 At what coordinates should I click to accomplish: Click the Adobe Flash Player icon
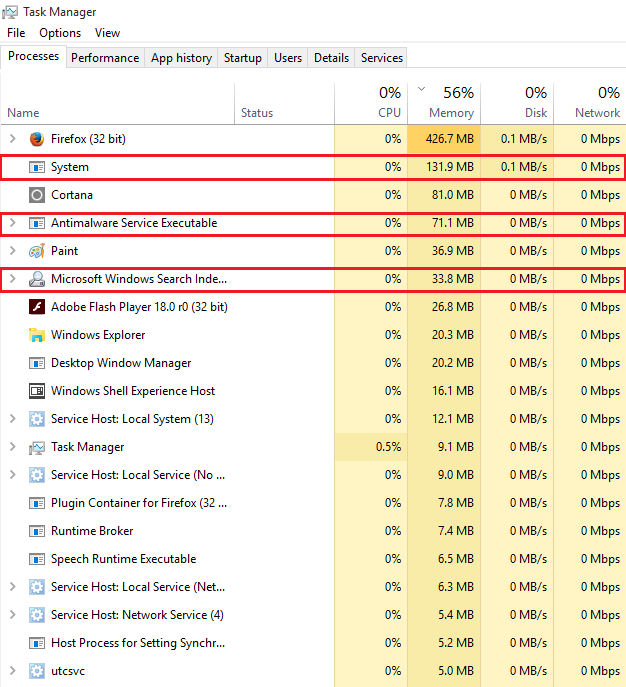coord(37,307)
